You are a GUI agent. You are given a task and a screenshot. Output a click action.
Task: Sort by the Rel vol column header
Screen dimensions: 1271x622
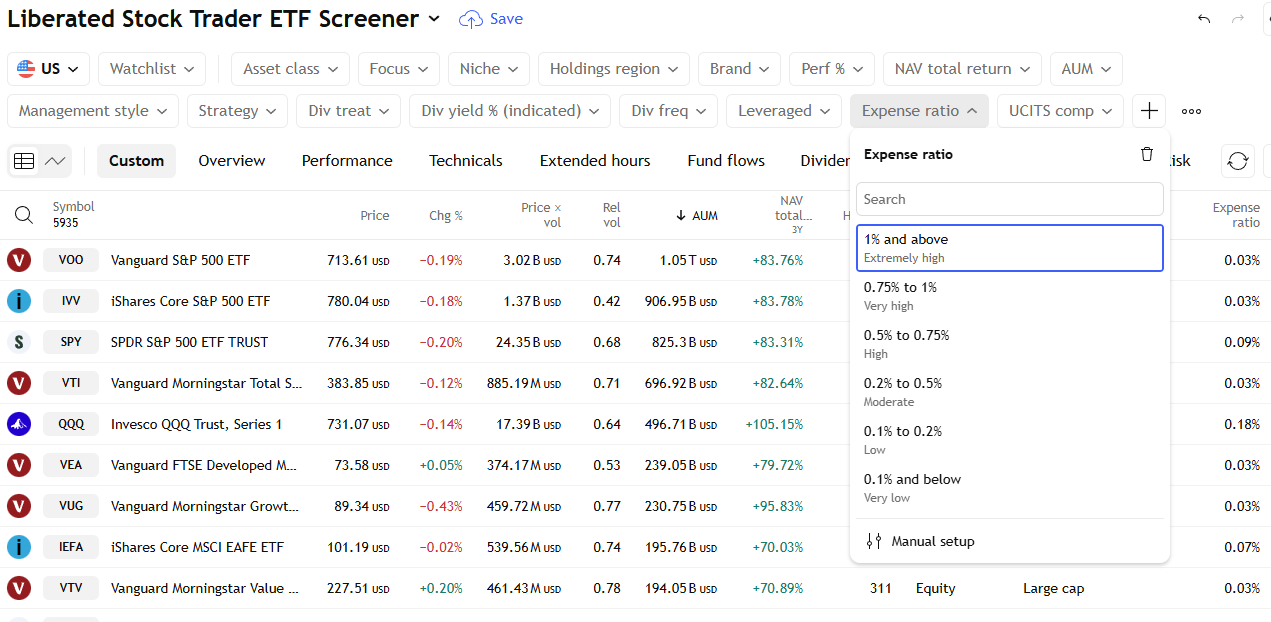tap(611, 215)
